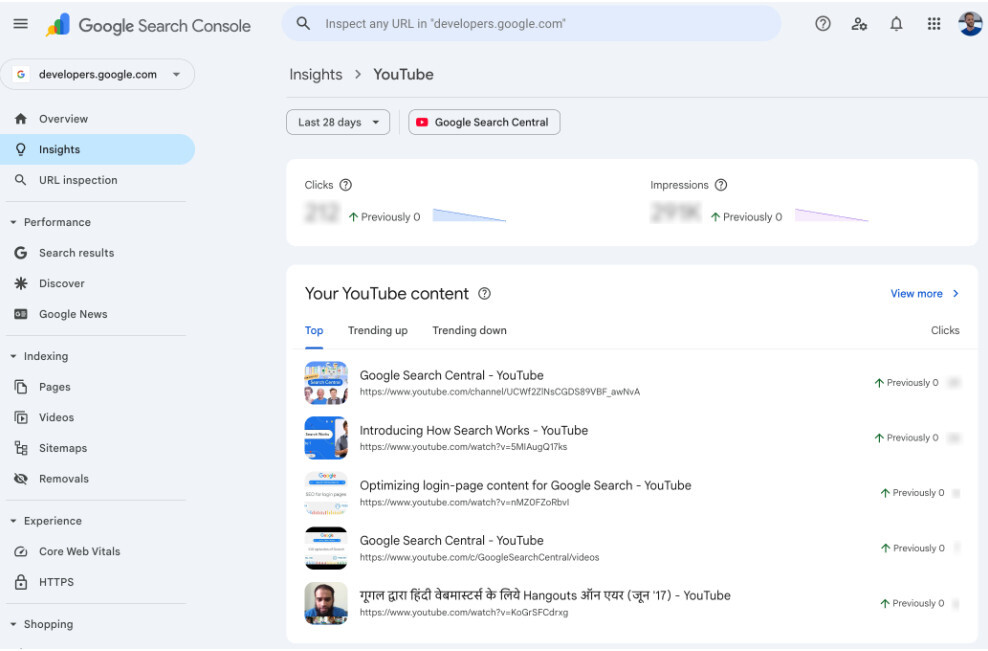
Task: Open the developers.google.com property selector
Action: 98,74
